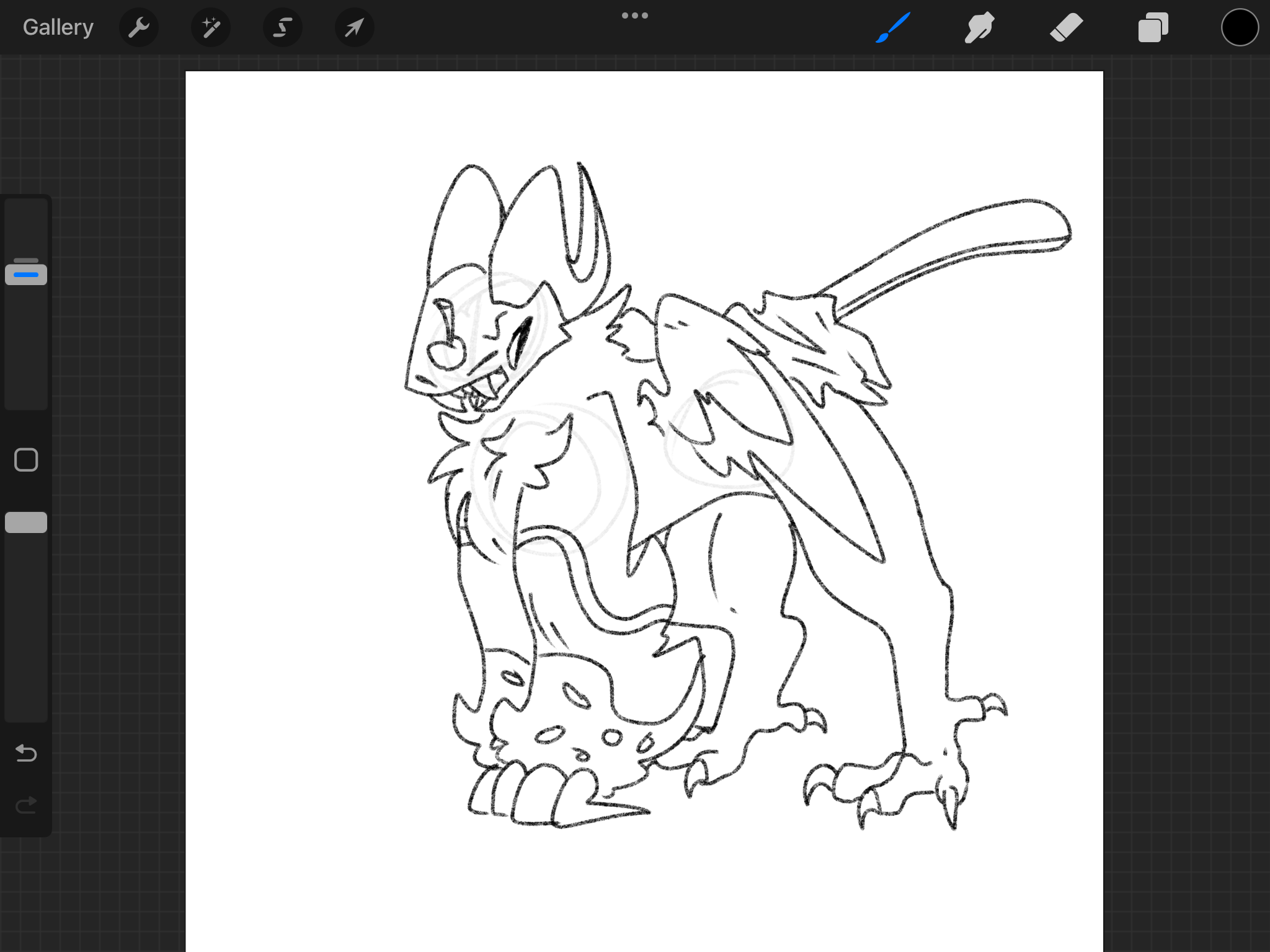Open the active color swatch

[x=1239, y=27]
